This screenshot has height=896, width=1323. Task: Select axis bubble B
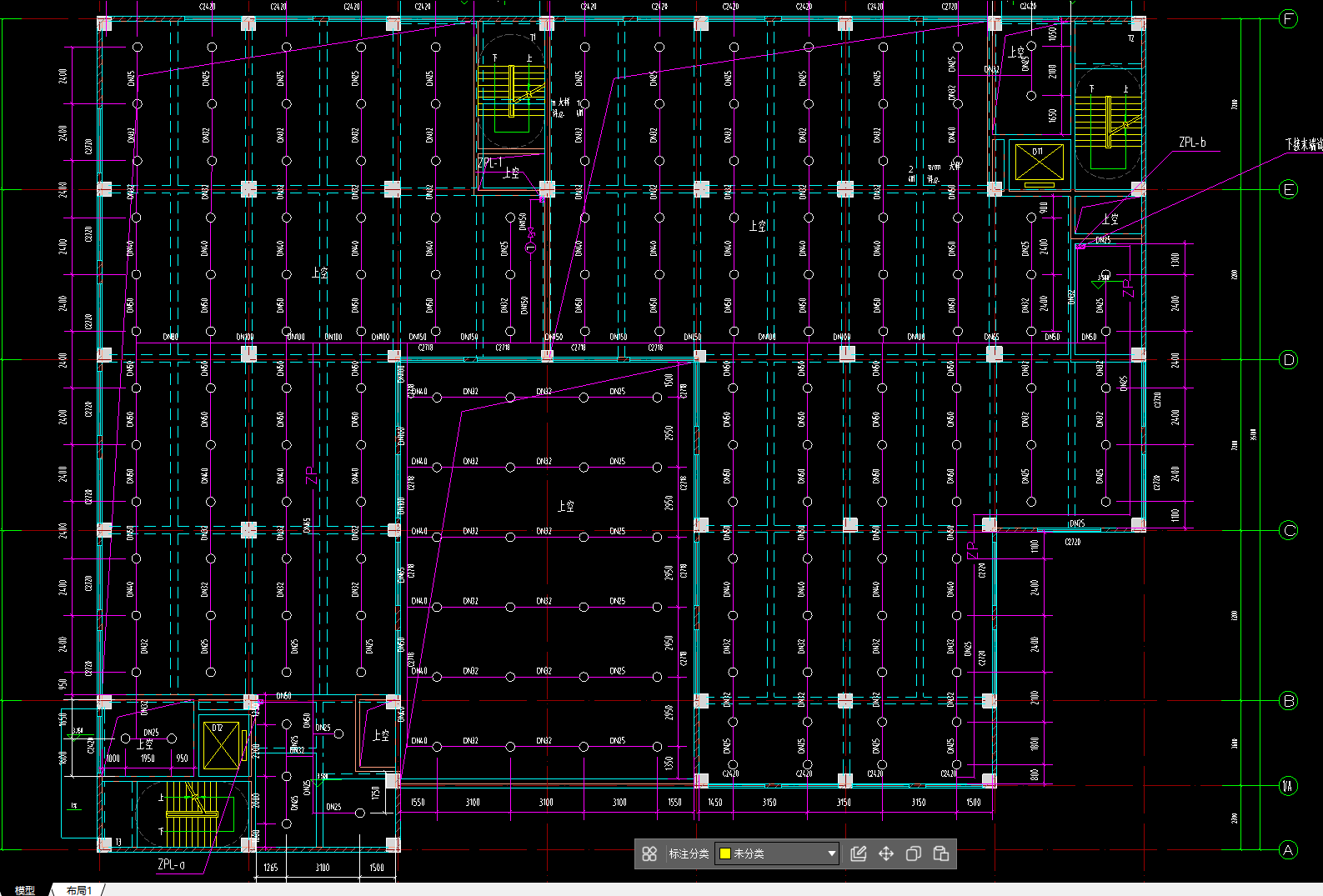[1289, 701]
